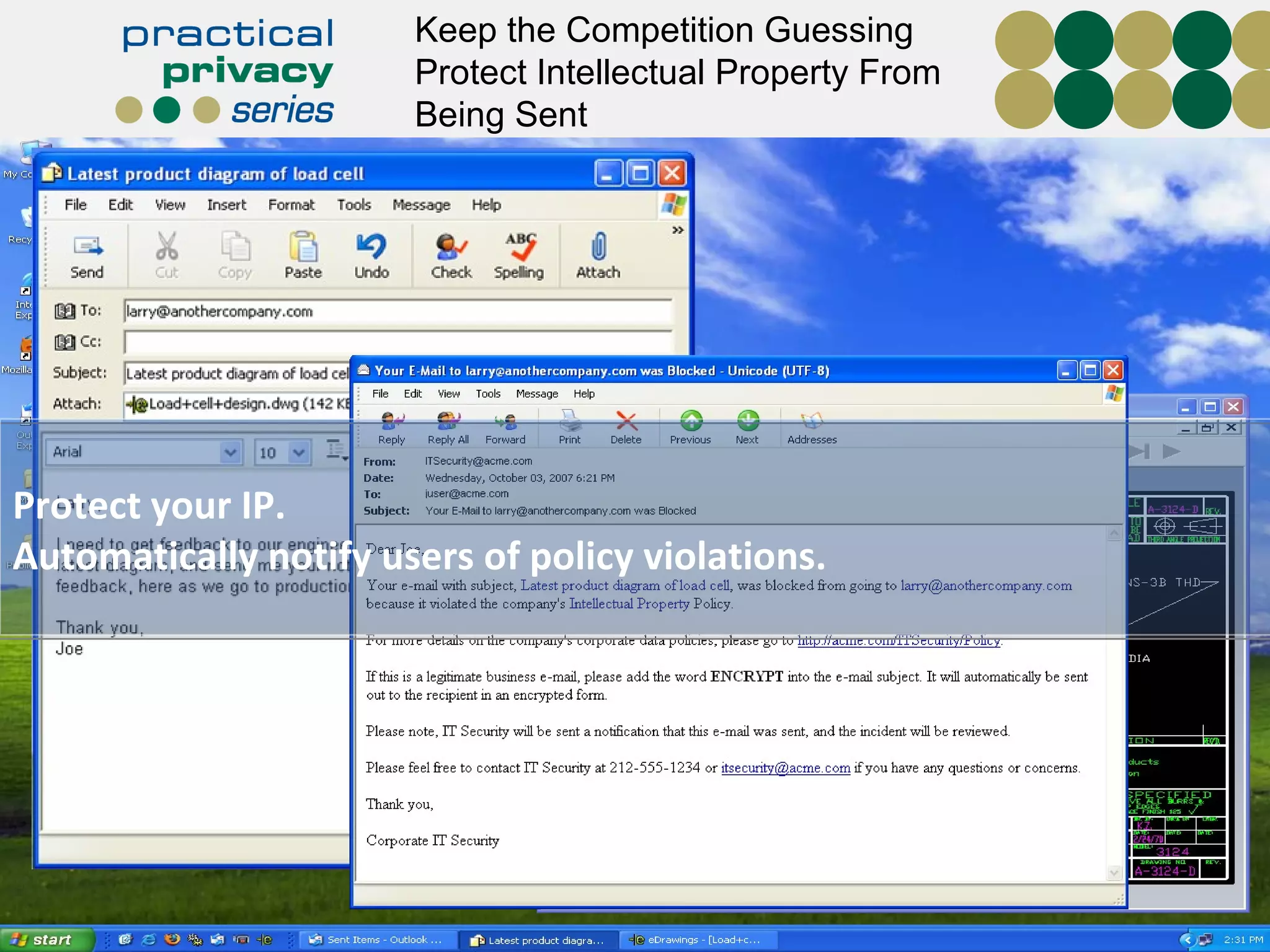Switch to eDrawings taskbar button
The height and width of the screenshot is (952, 1270).
pos(698,940)
